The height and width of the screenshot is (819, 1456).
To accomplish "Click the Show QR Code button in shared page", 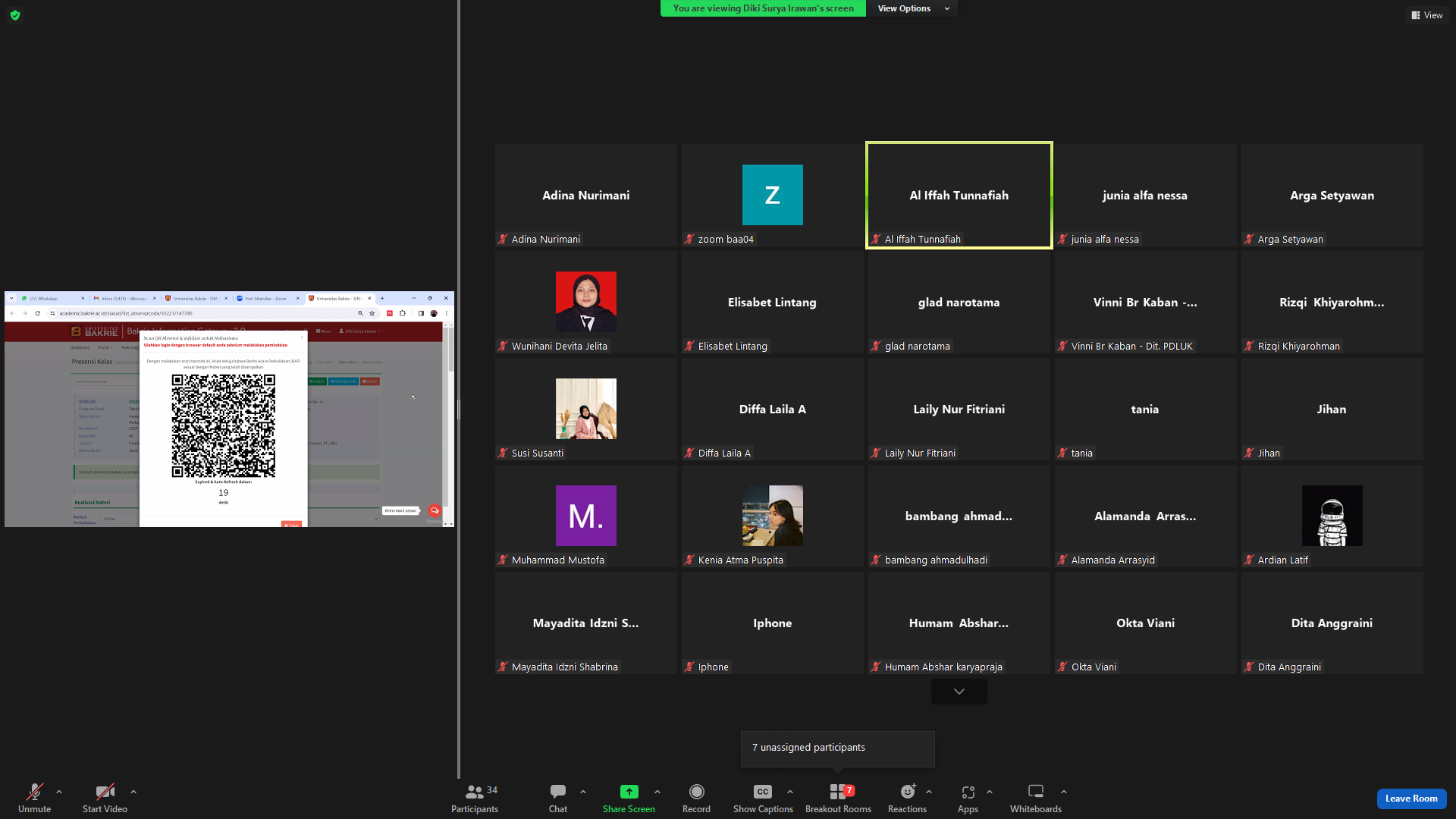I will [x=343, y=381].
